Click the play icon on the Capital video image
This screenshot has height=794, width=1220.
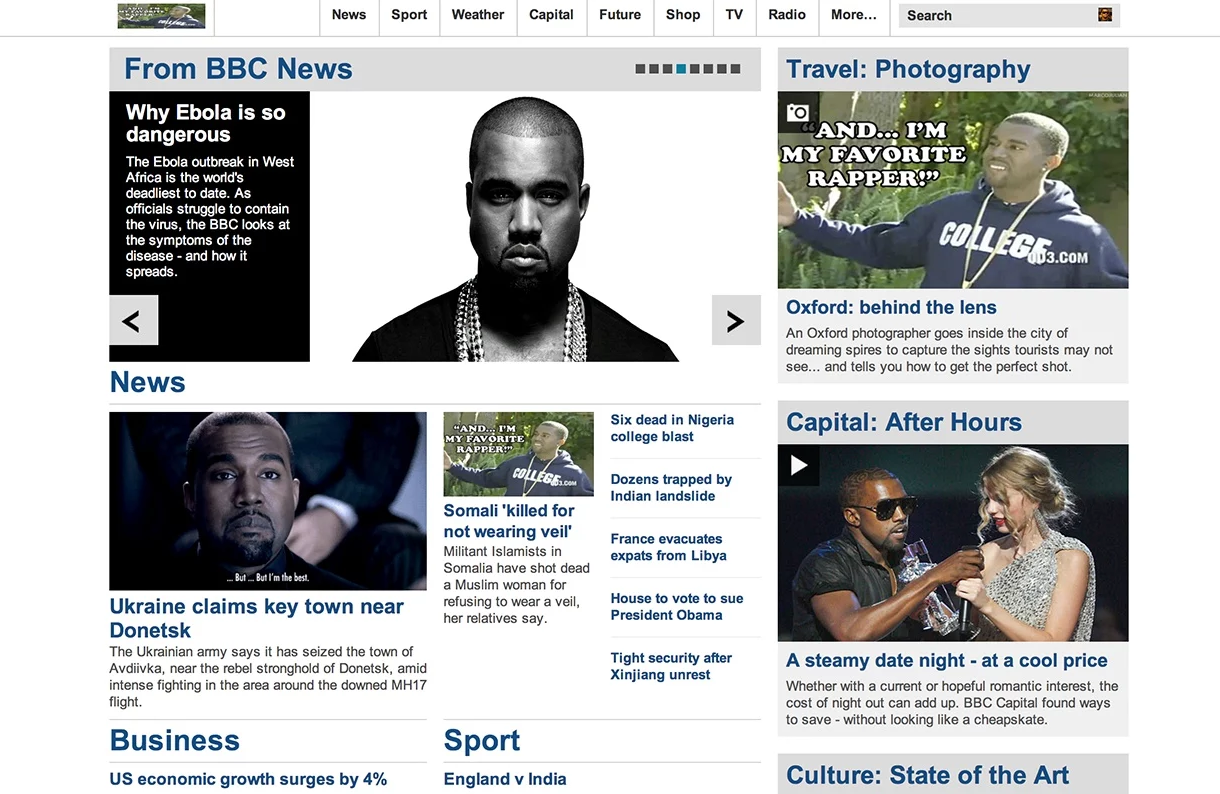point(798,465)
